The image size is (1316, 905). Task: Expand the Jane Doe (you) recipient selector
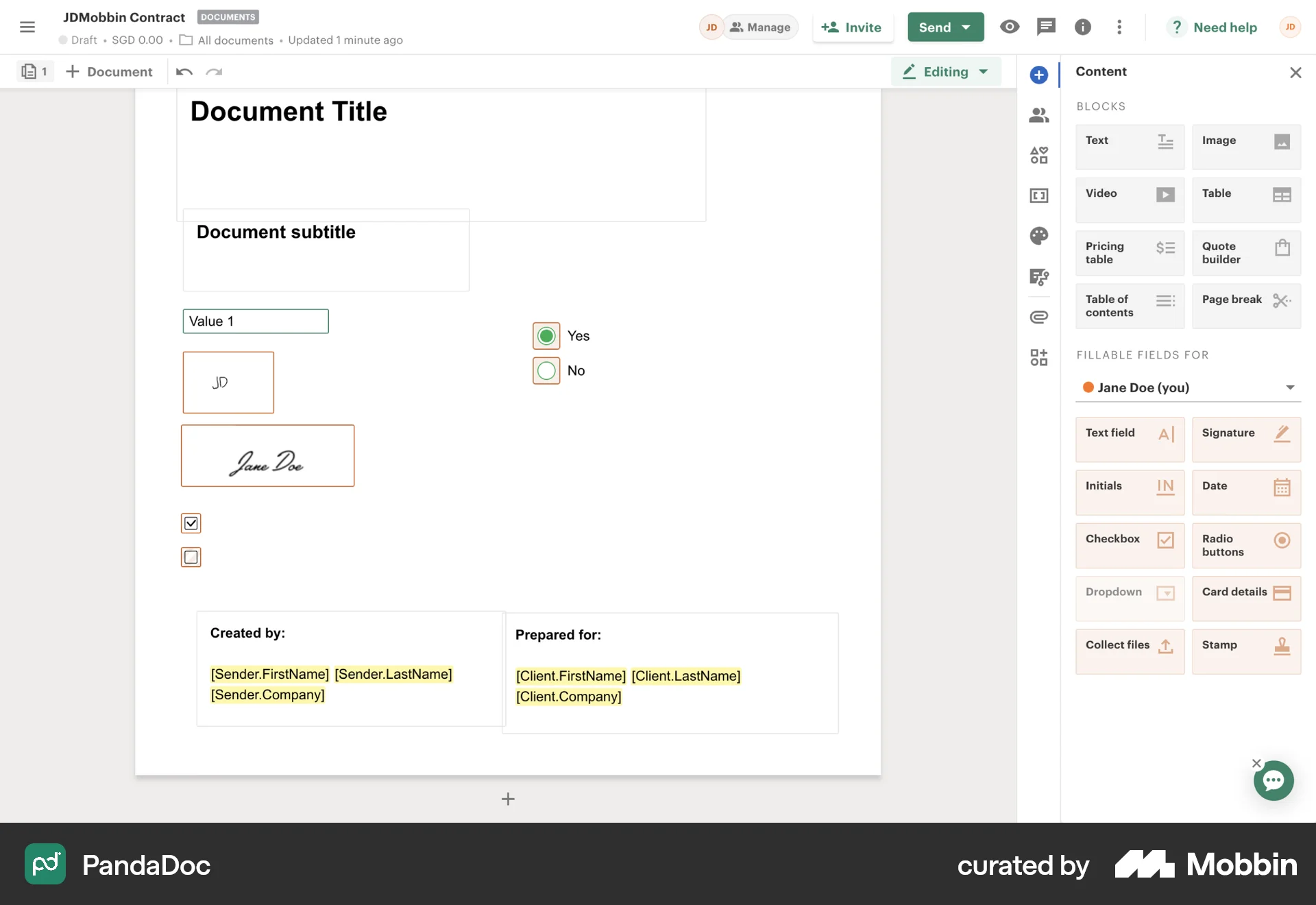coord(1187,387)
